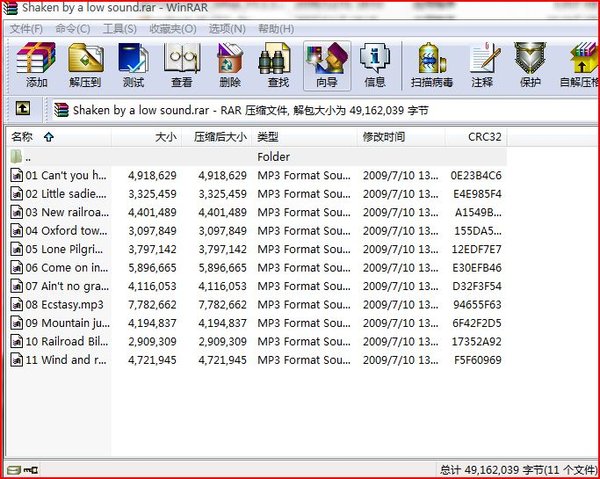The width and height of the screenshot is (600, 479).
Task: Click packed size 2,909,309 cell
Action: pos(222,342)
